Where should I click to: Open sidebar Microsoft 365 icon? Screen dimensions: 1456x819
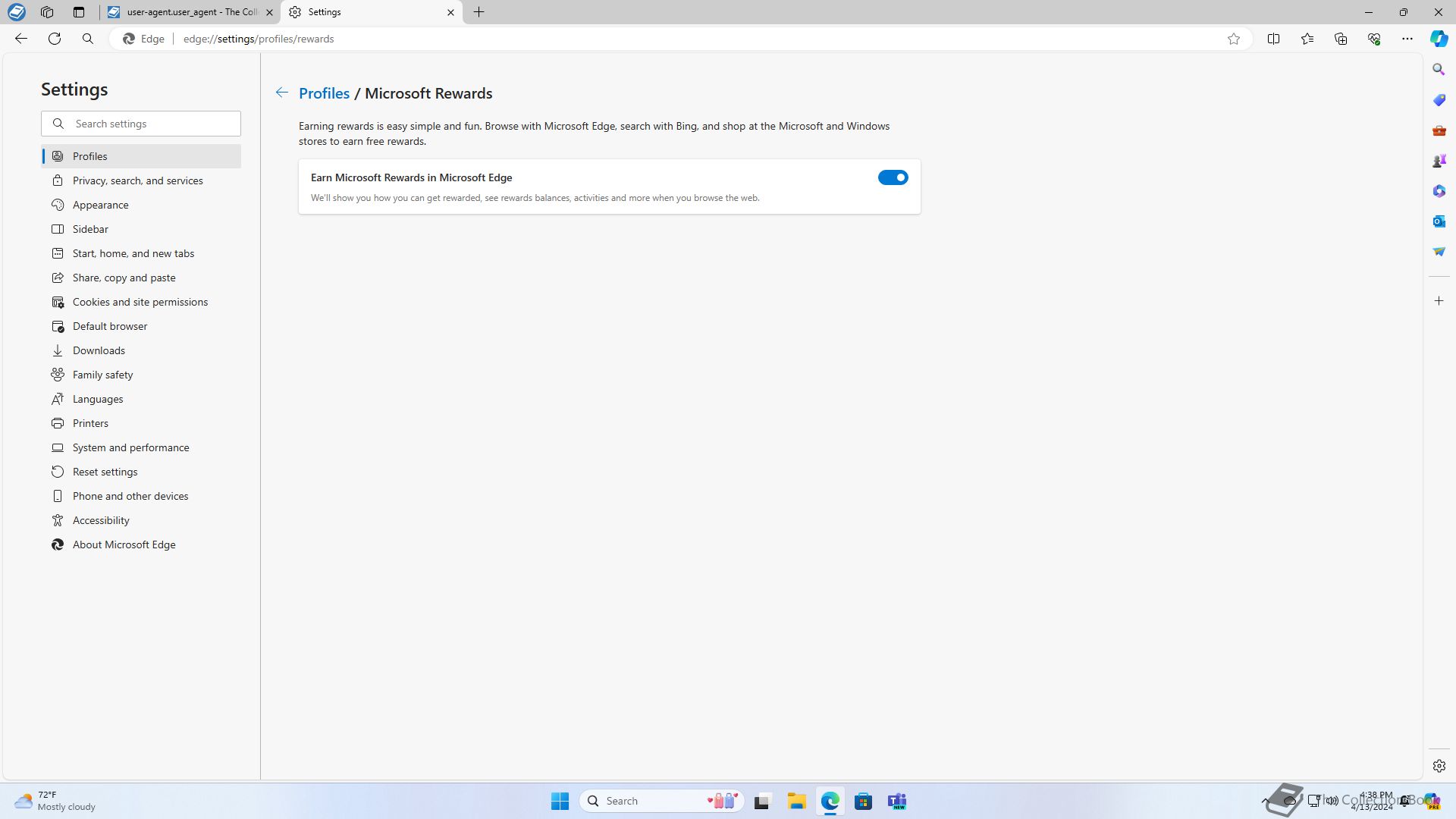click(x=1439, y=191)
